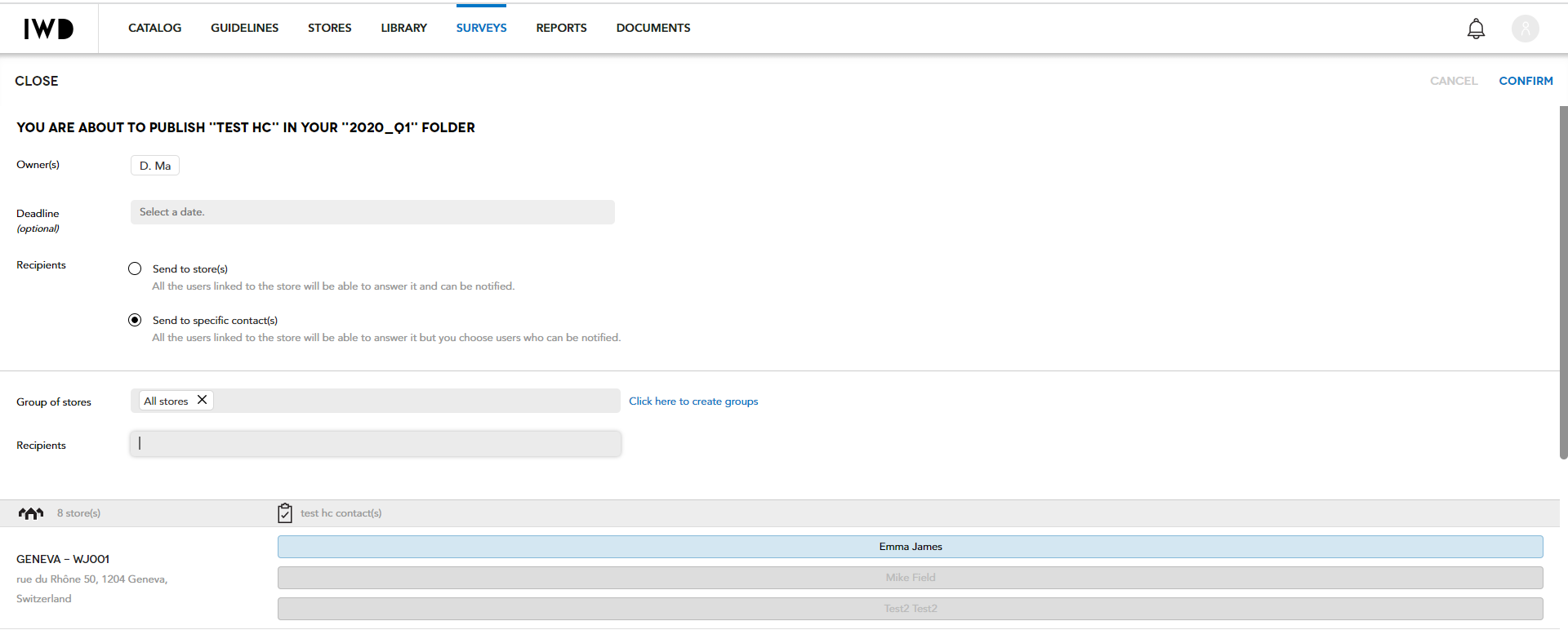Screen dimensions: 1568x630
Task: Close the publish dialog
Action: [x=37, y=81]
